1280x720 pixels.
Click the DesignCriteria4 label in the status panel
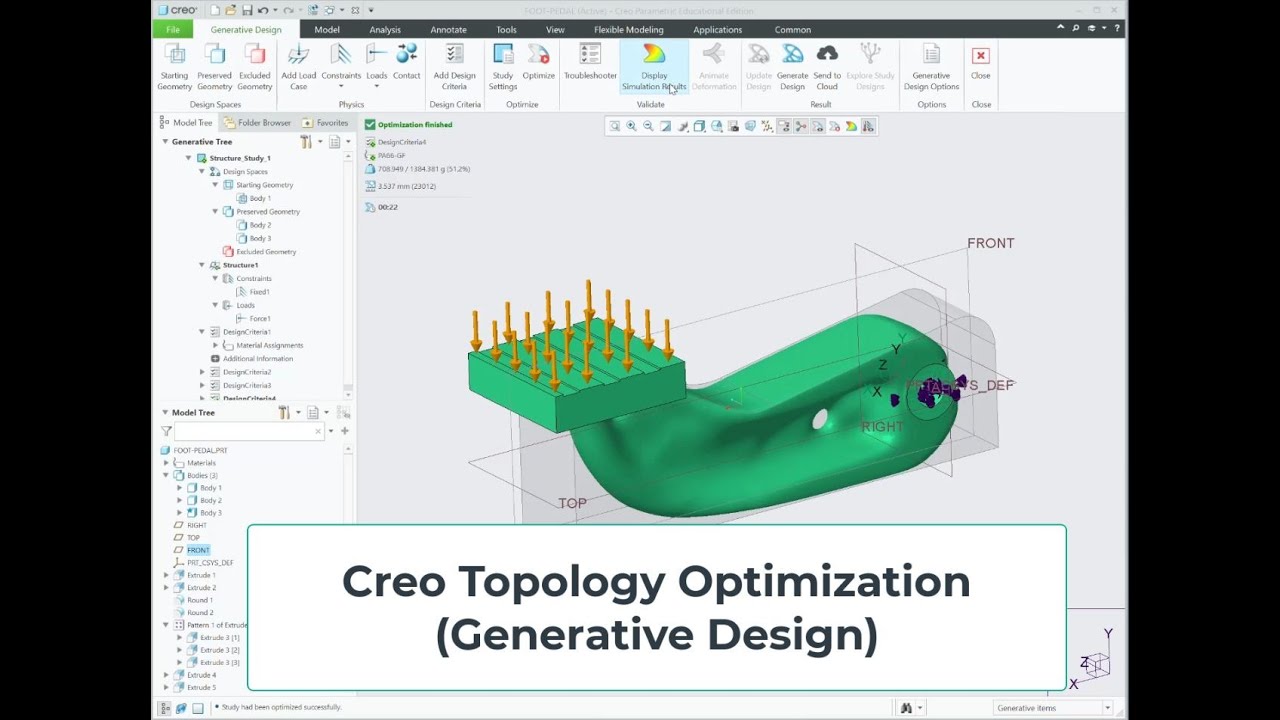point(402,142)
